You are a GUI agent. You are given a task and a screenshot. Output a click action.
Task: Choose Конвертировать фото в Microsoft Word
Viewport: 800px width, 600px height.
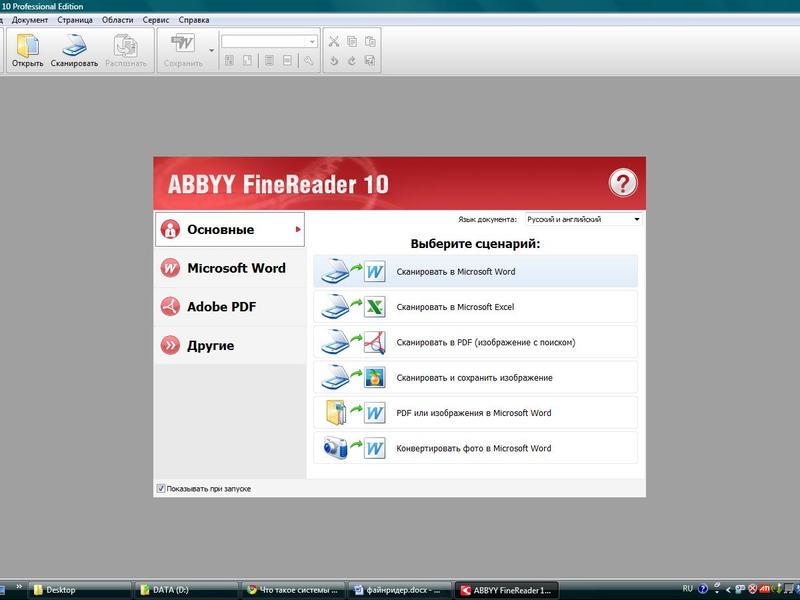[476, 448]
